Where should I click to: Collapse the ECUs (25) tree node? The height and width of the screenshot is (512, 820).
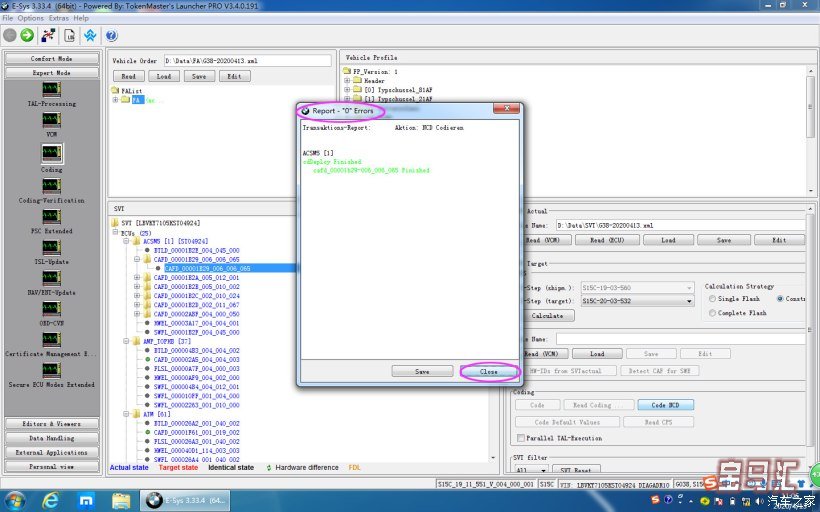coord(115,232)
